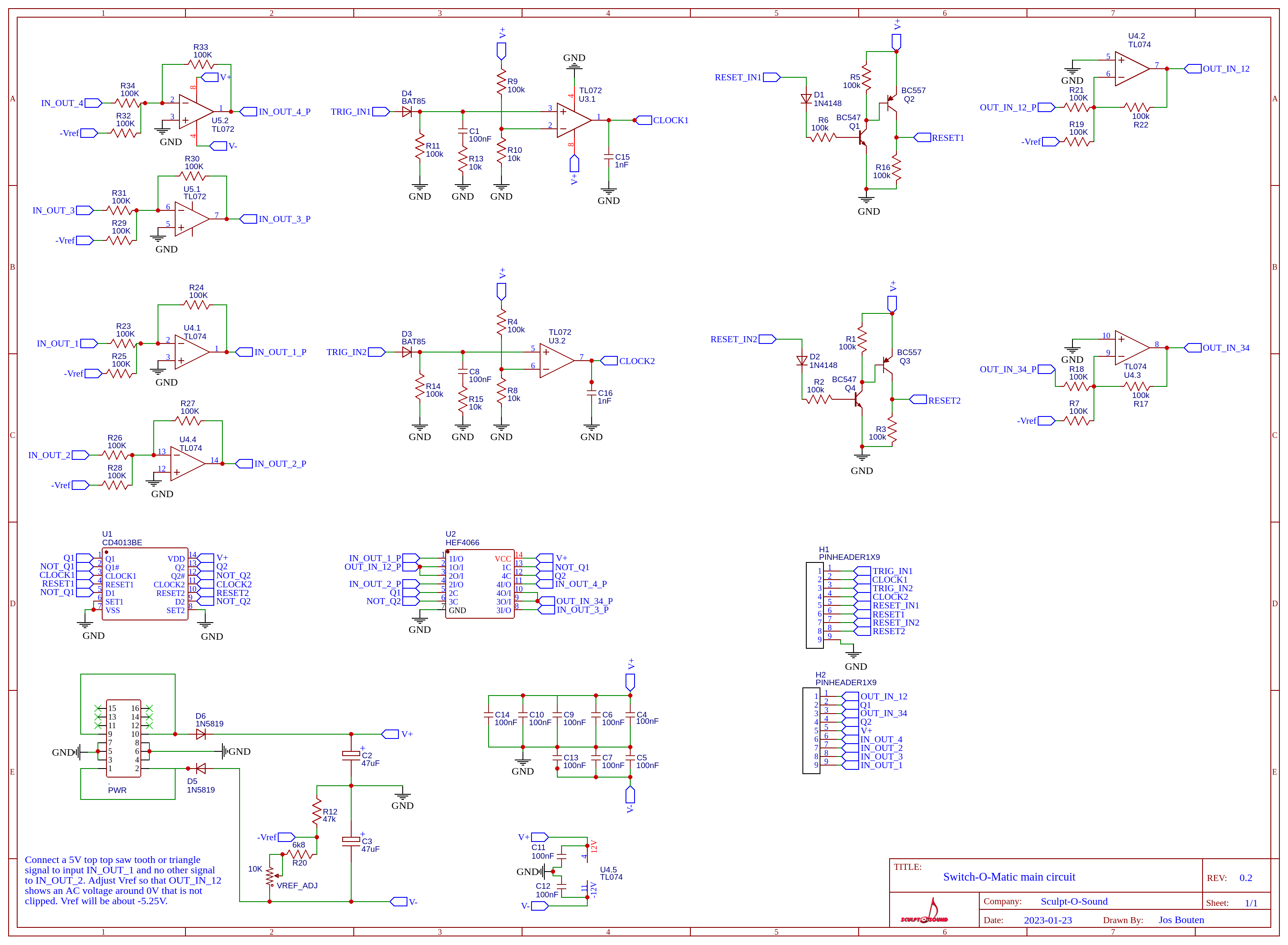Select the Switch-O-Matic main circuit title text
This screenshot has width=1288, height=945.
[x=1009, y=877]
